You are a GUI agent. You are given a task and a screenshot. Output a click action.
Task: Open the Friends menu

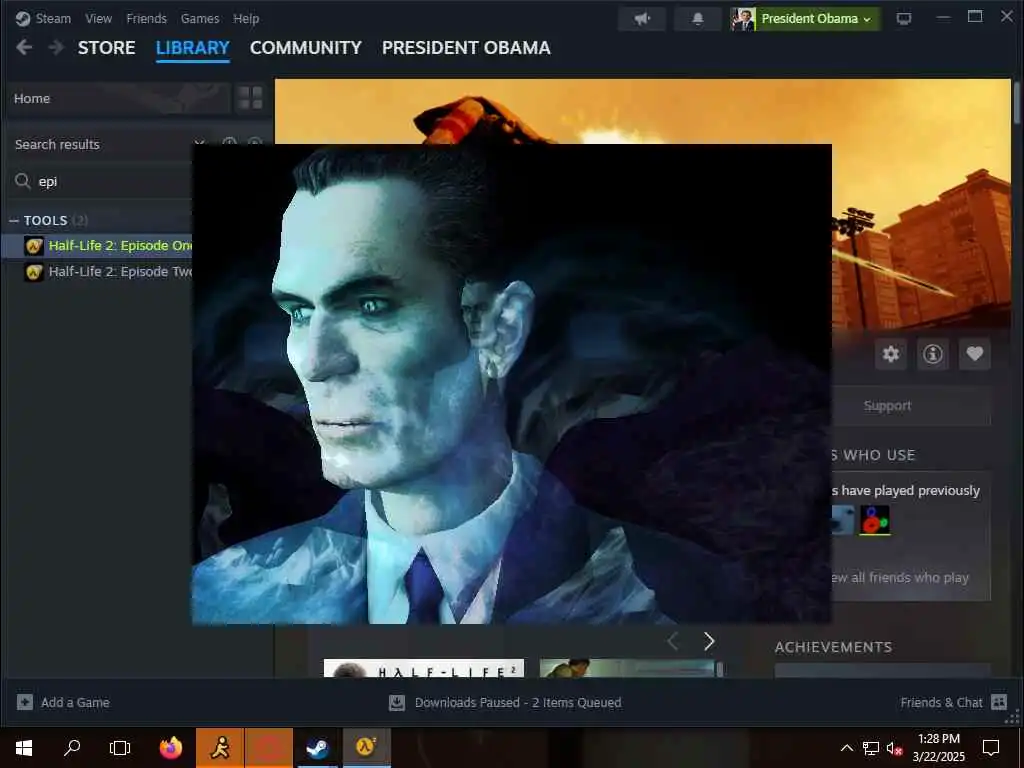[146, 18]
